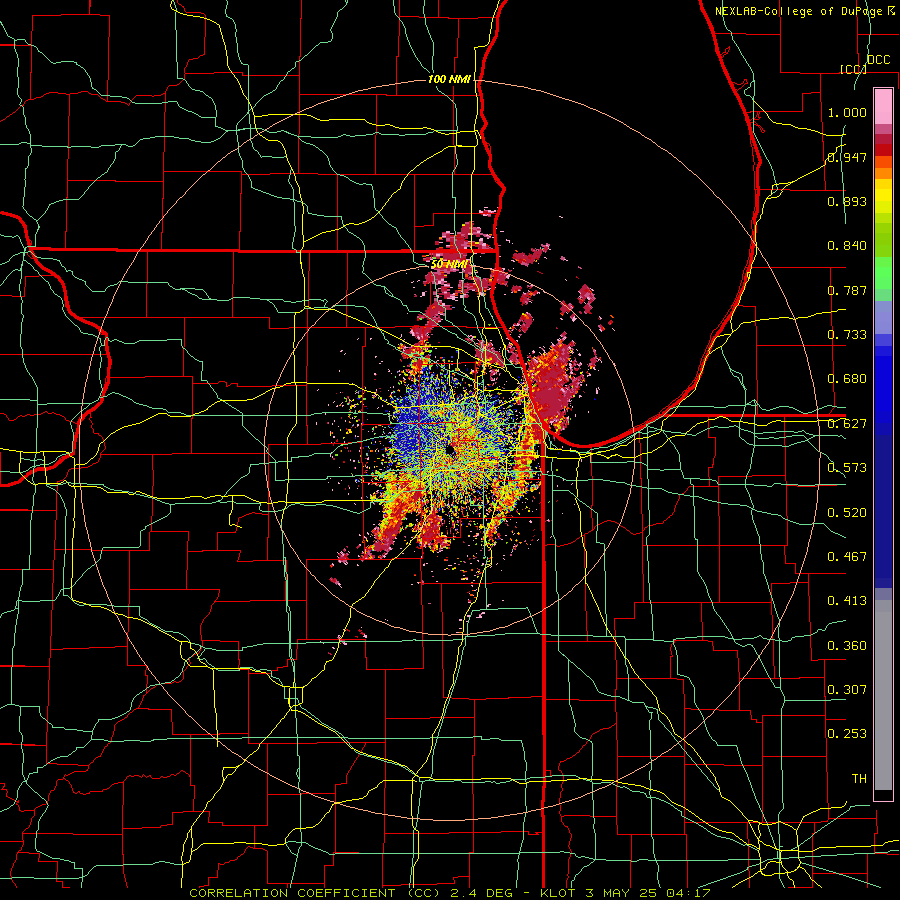900x900 pixels.
Task: Click the 0.787 scale value
Action: click(847, 290)
